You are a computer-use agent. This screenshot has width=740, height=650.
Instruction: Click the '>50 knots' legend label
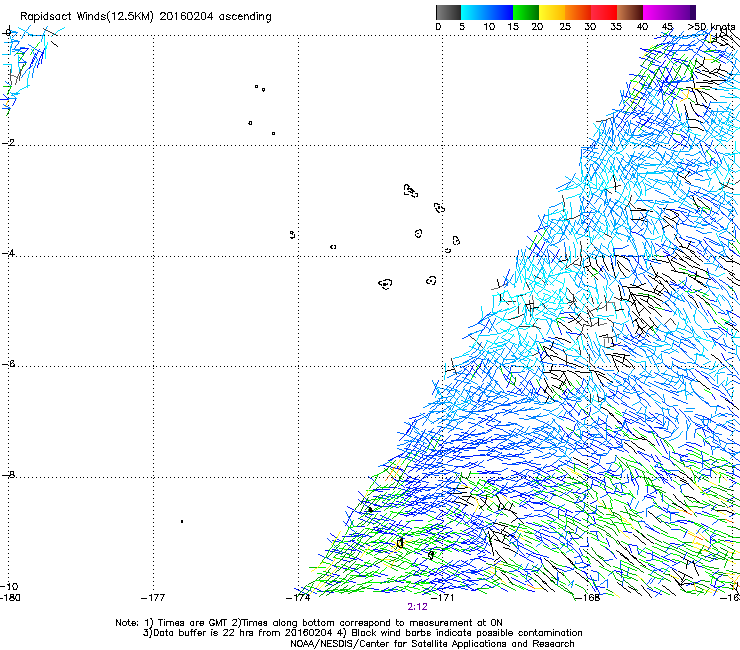point(711,27)
